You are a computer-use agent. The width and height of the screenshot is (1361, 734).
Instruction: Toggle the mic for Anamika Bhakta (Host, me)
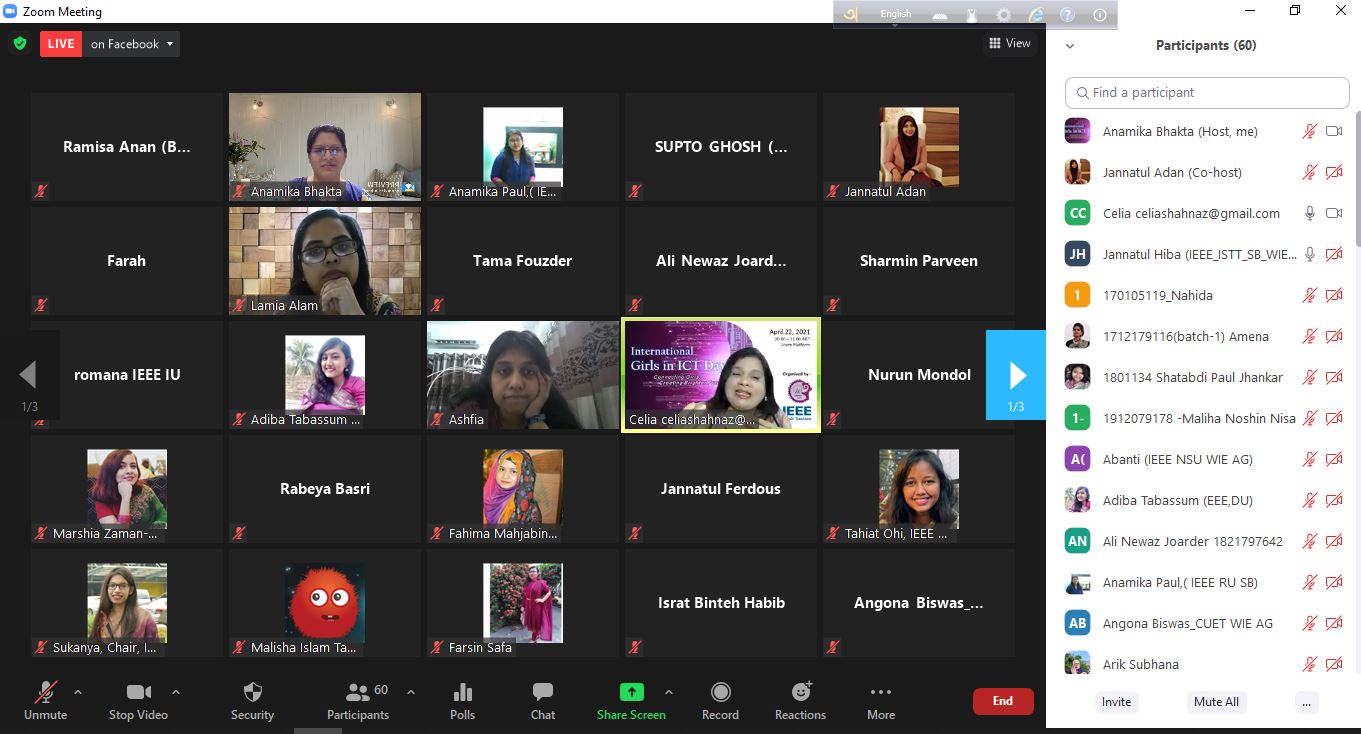(1309, 131)
